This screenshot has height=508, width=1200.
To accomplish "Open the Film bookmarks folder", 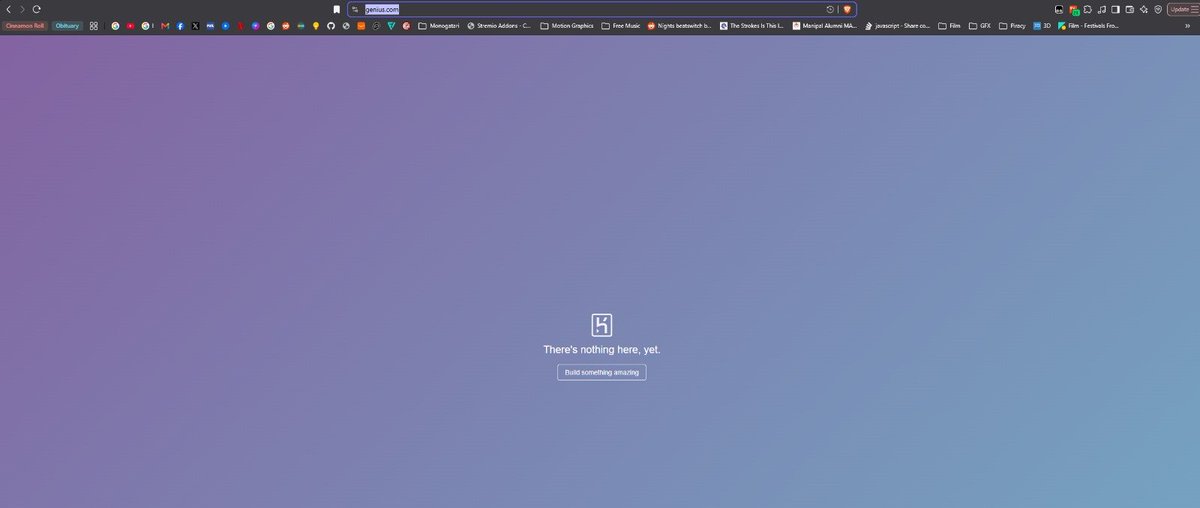I will pyautogui.click(x=949, y=26).
